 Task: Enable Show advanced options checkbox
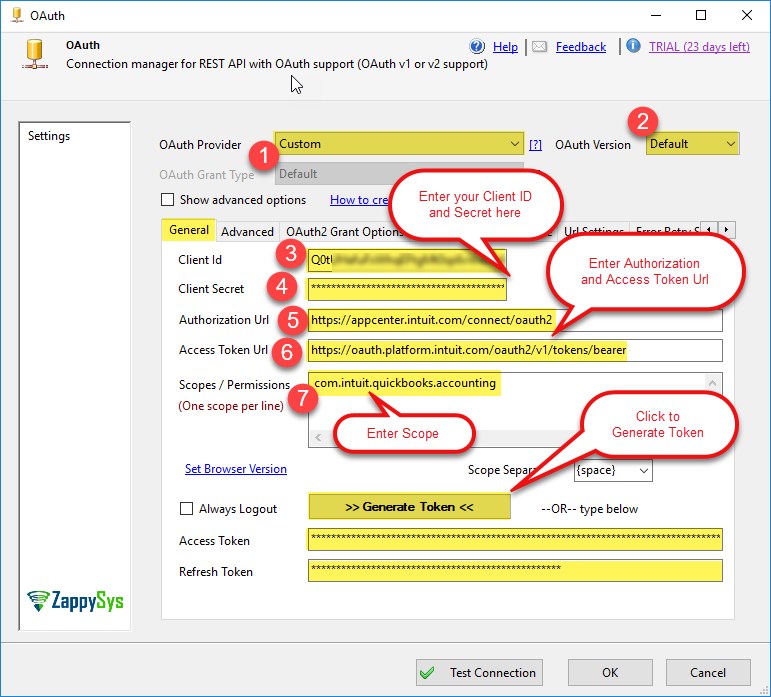click(167, 200)
